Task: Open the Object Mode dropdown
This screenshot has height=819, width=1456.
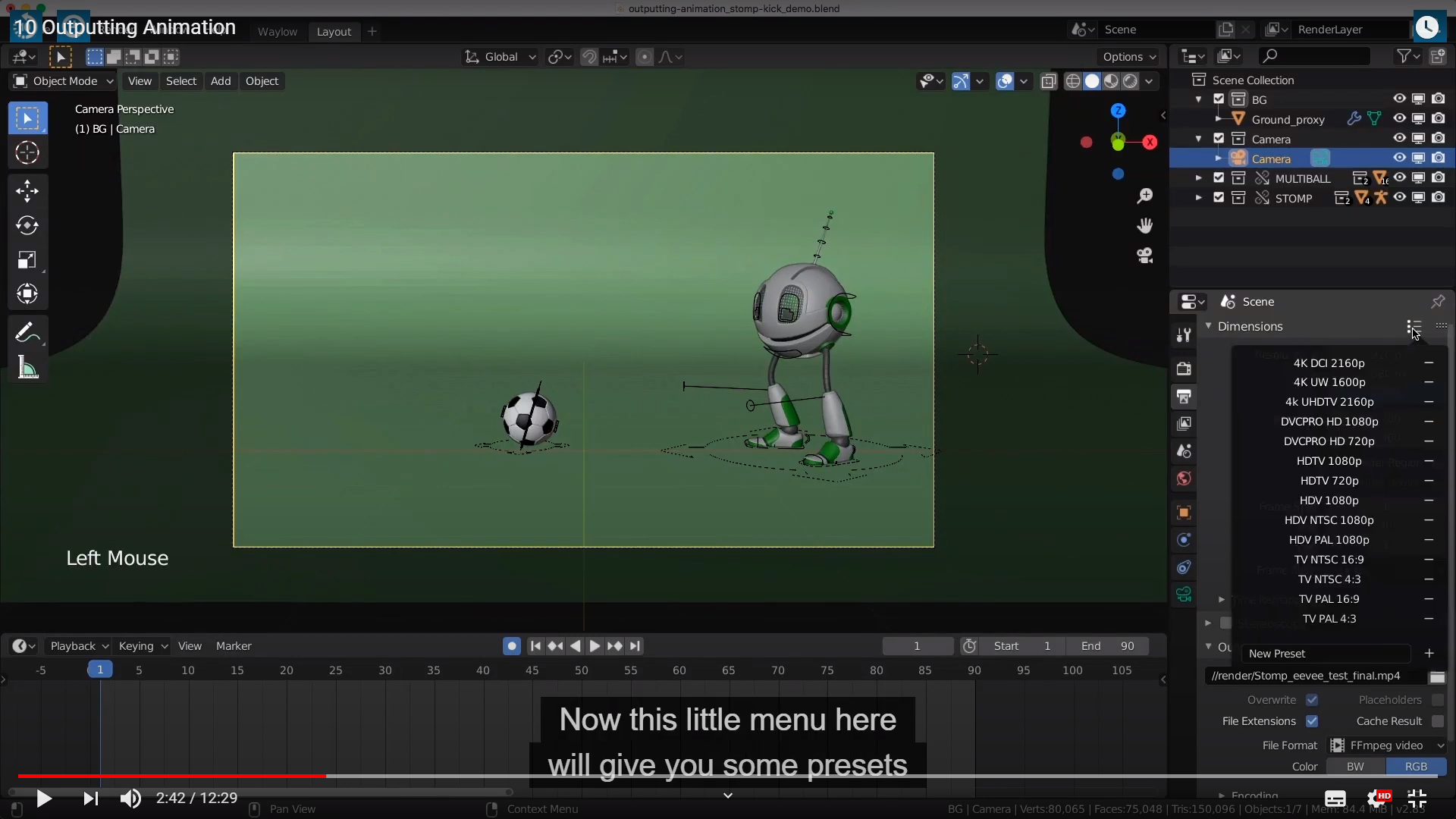Action: (64, 81)
